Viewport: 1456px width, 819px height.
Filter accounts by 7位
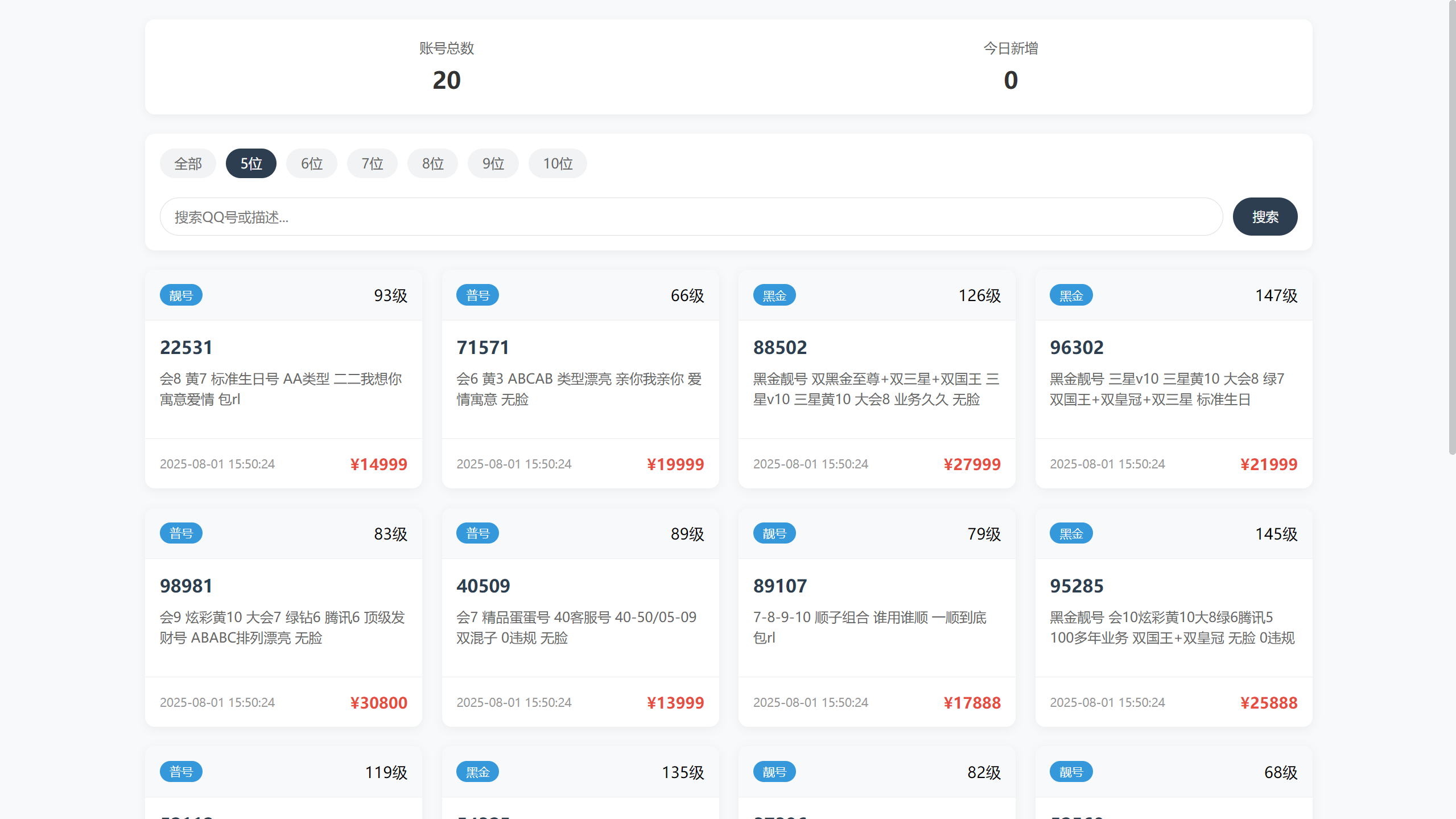pyautogui.click(x=372, y=164)
